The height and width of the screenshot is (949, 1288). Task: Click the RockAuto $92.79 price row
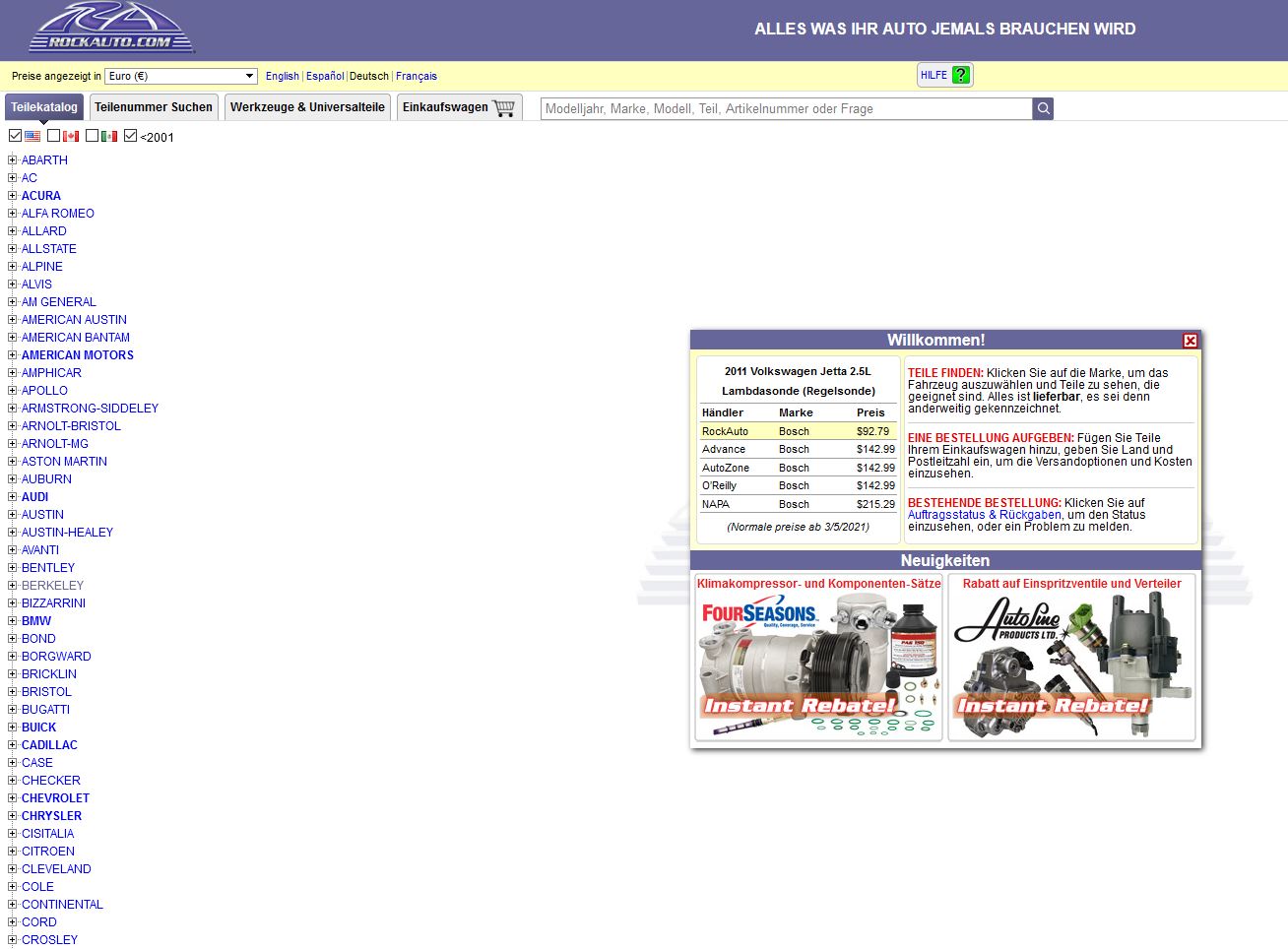(x=799, y=431)
